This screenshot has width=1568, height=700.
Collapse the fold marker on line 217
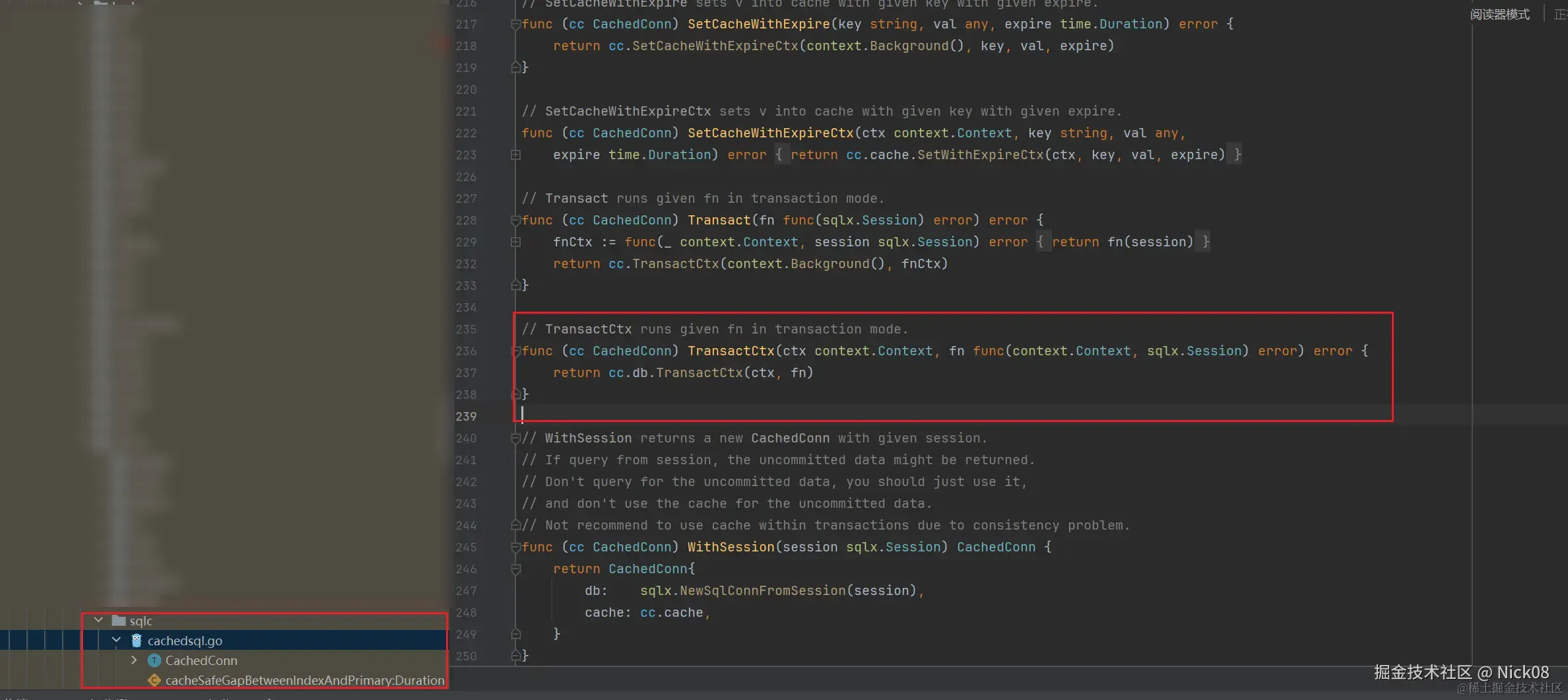click(x=515, y=24)
